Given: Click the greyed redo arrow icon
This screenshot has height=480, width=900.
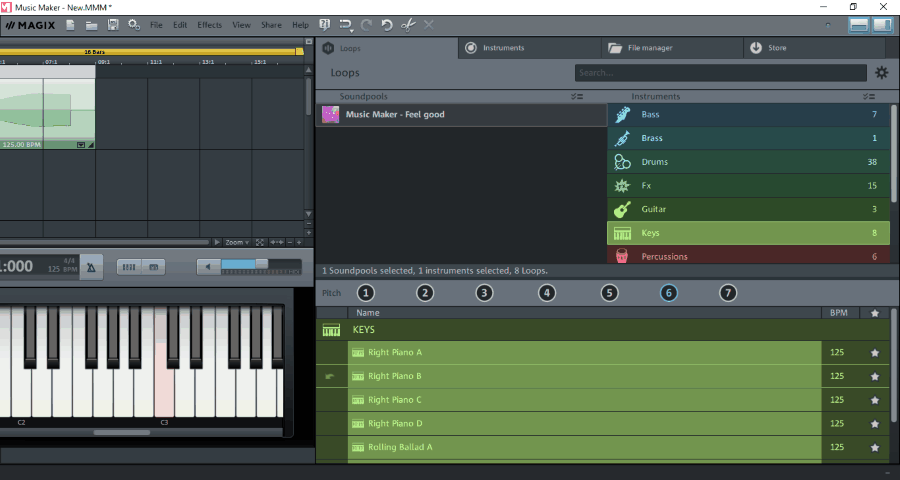Looking at the screenshot, I should click(366, 25).
